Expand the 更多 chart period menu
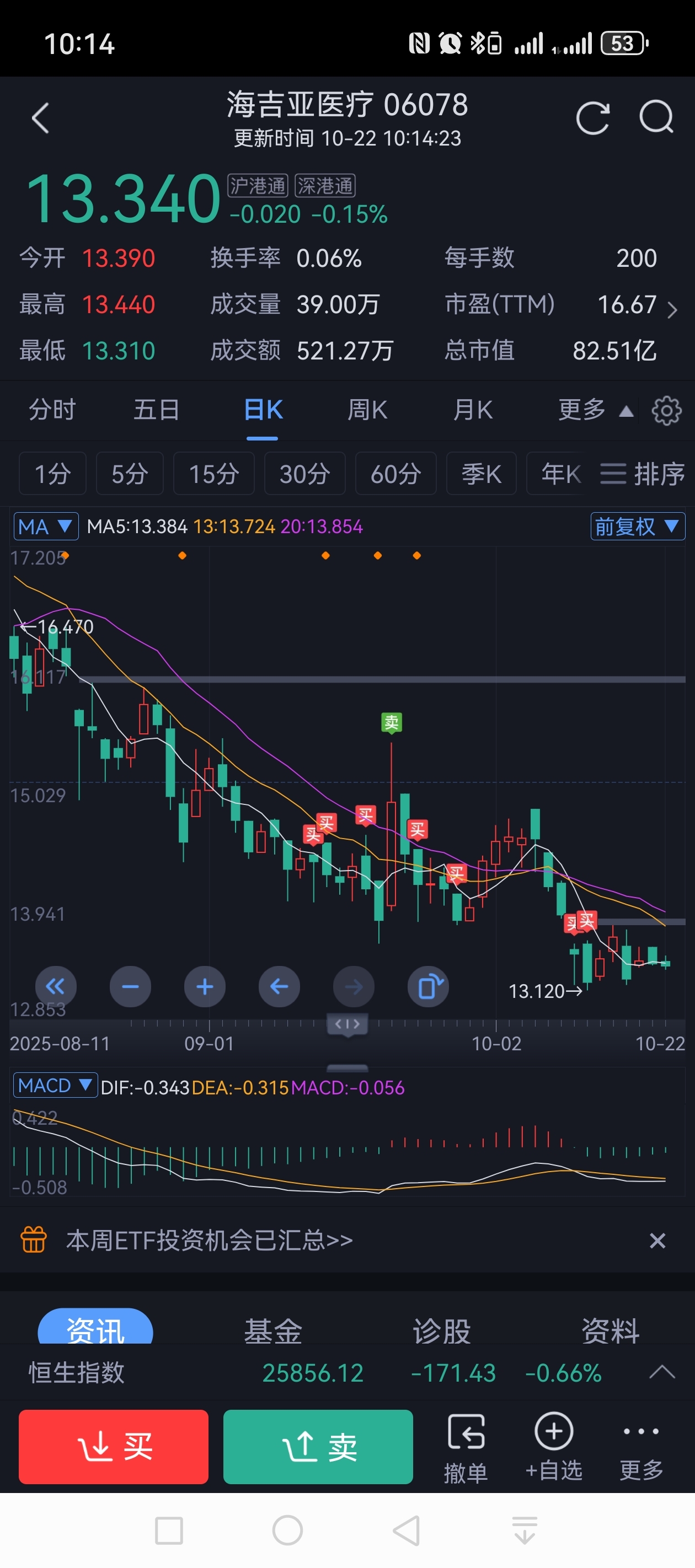Image resolution: width=695 pixels, height=1568 pixels. click(x=596, y=410)
